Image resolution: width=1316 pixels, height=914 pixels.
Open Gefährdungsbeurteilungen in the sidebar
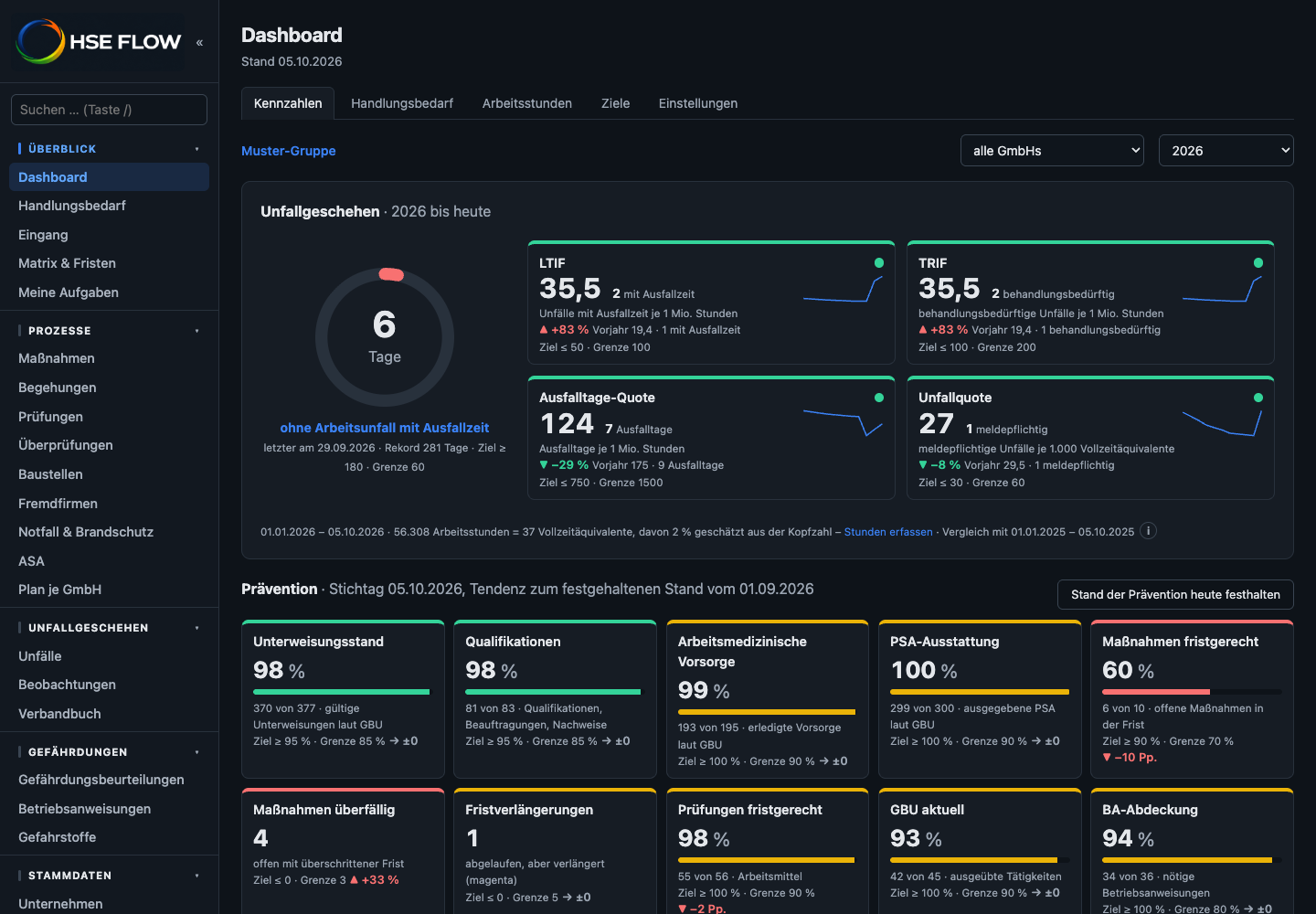coord(109,780)
